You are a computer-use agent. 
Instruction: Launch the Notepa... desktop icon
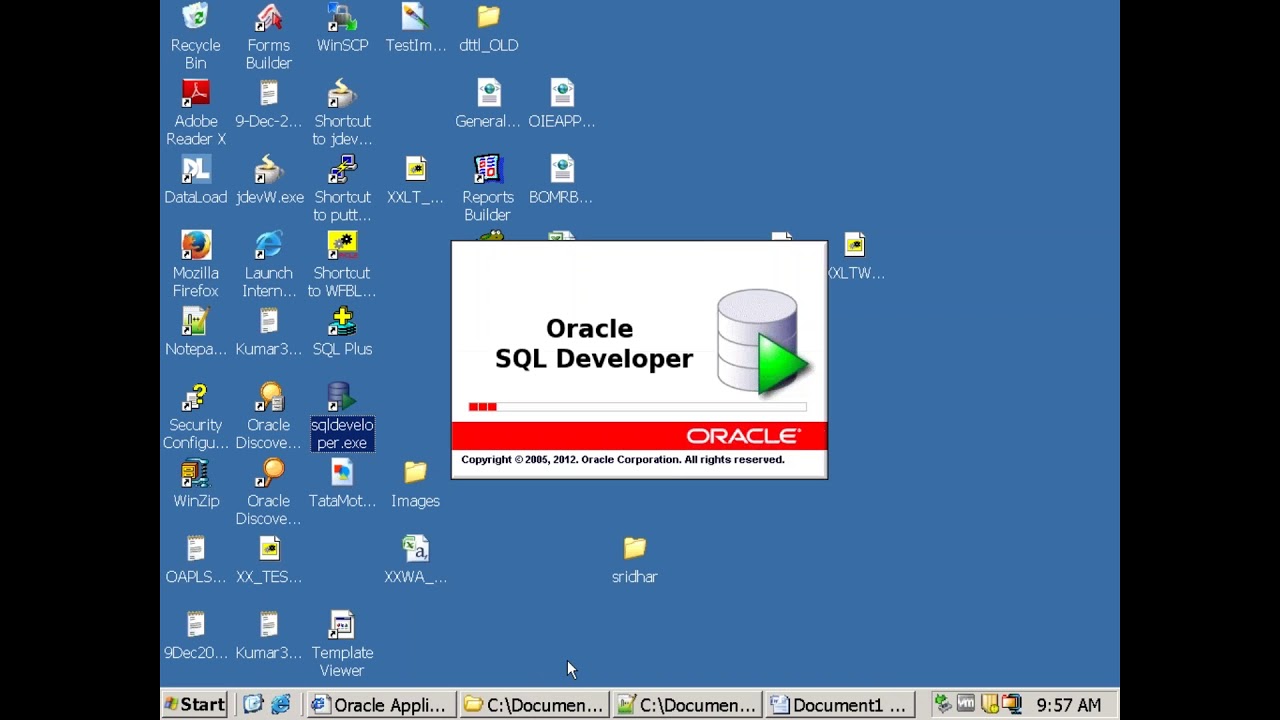click(195, 332)
